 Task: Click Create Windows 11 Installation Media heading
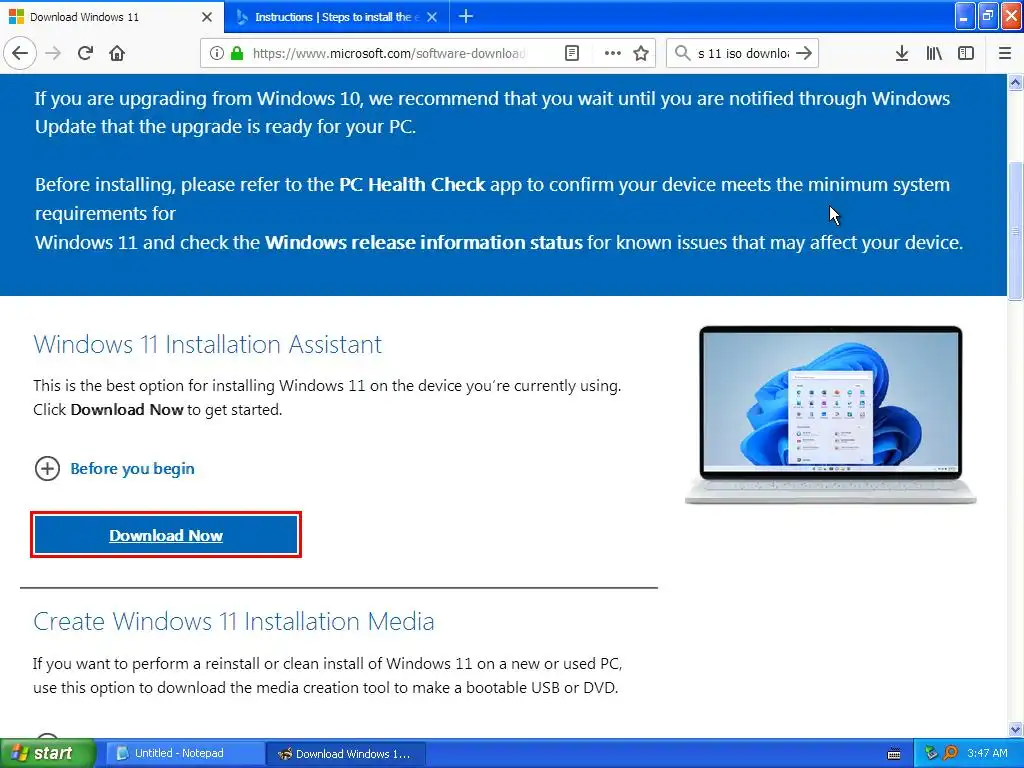click(x=234, y=621)
